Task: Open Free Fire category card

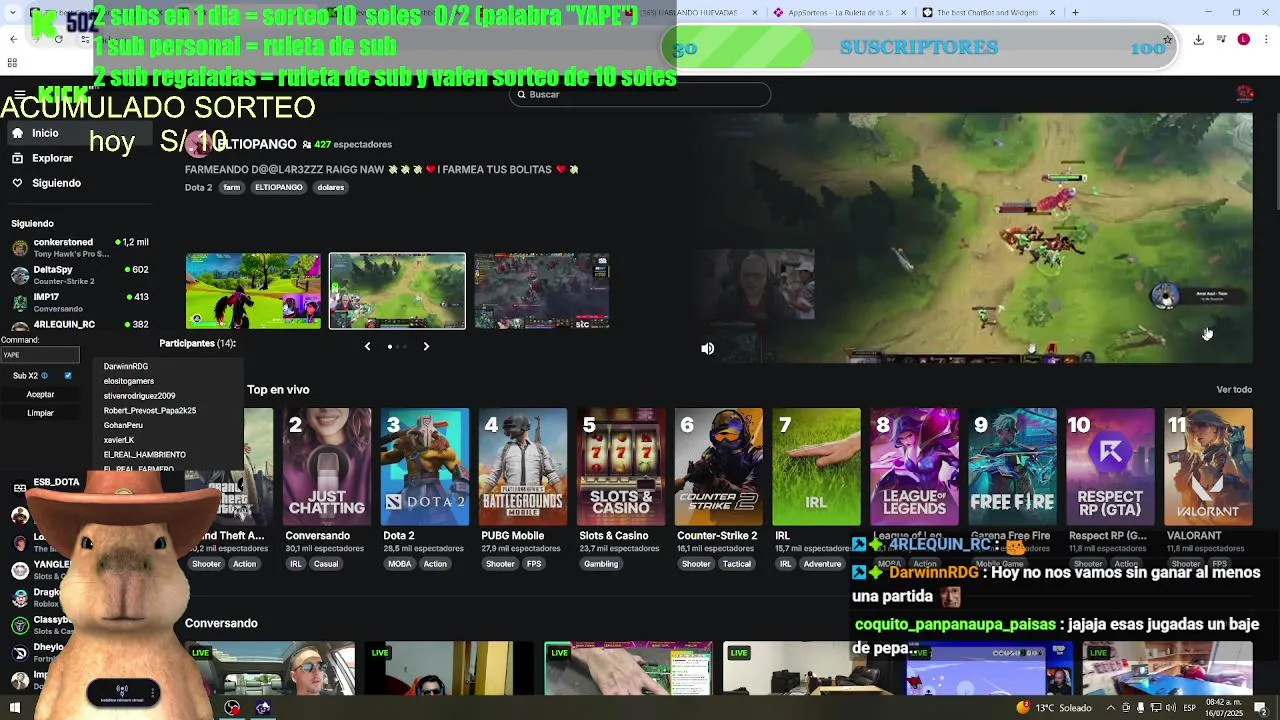Action: 1013,467
